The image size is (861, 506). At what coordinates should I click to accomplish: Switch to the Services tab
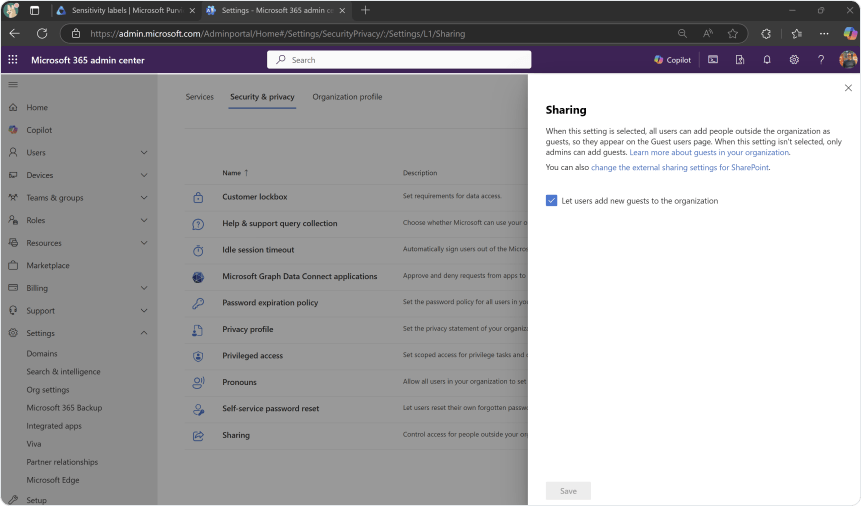199,97
